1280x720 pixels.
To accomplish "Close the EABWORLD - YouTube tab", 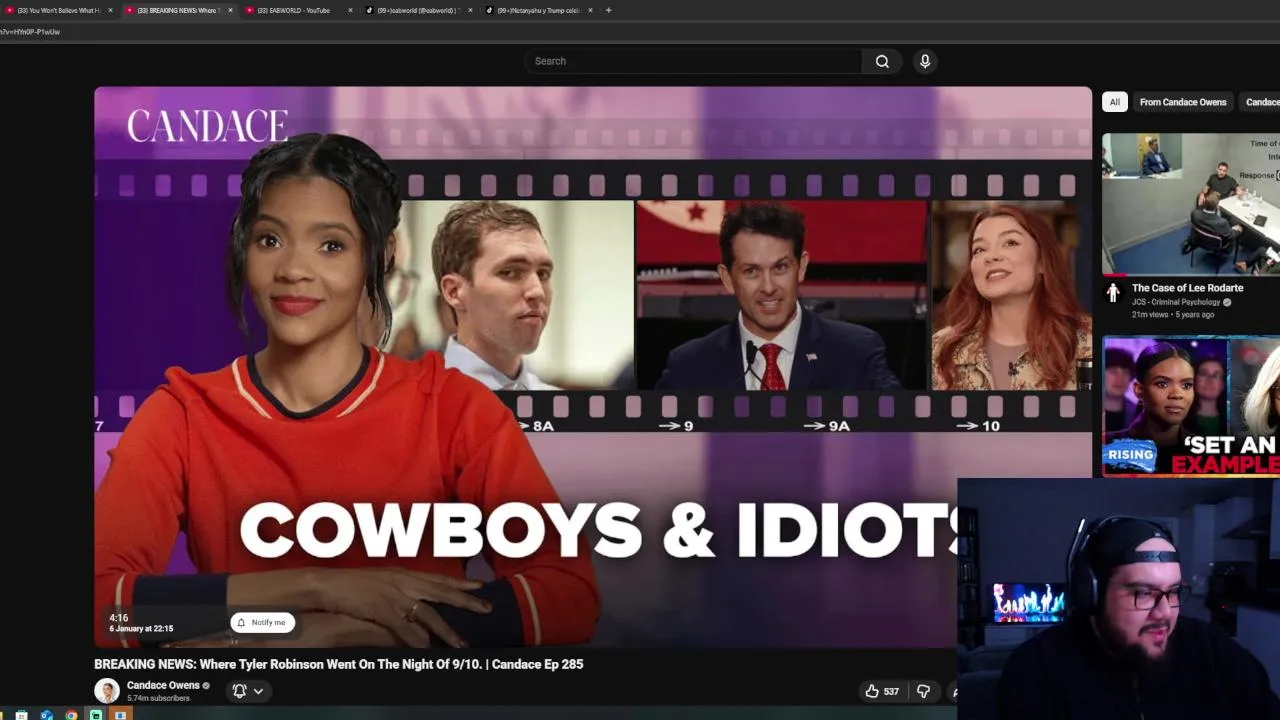I will coord(350,10).
